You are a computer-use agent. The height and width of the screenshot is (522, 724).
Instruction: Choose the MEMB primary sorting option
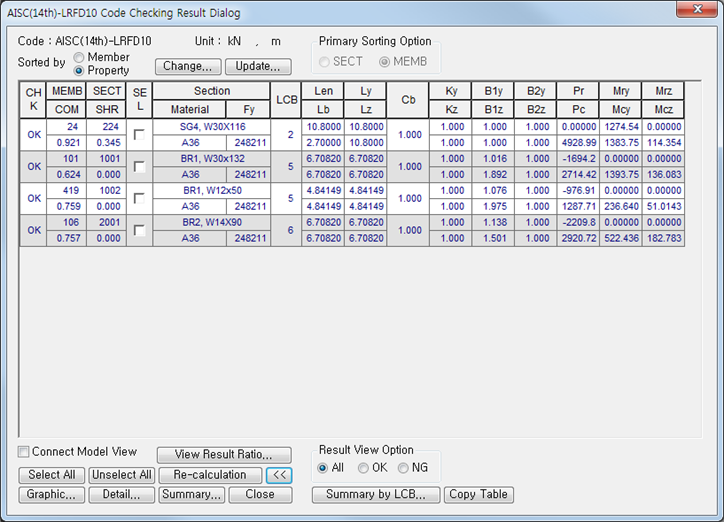[x=384, y=62]
